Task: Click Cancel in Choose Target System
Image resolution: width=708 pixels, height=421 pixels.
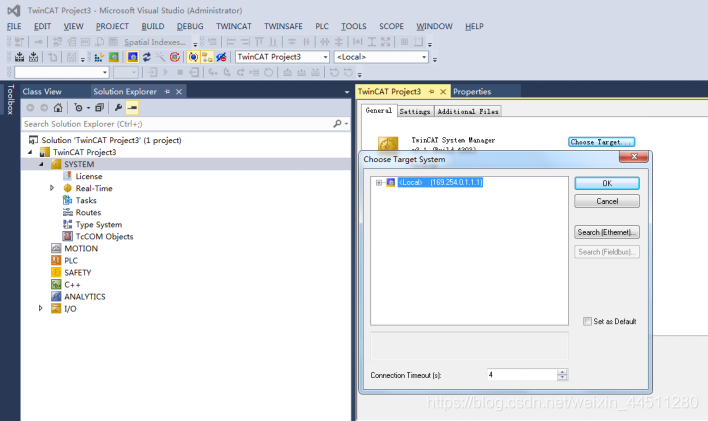Action: [x=607, y=201]
